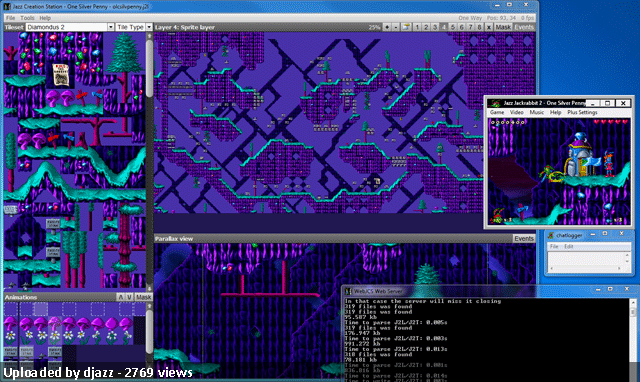Toggle Events display in layer toolbar
The width and height of the screenshot is (640, 382).
pos(524,27)
